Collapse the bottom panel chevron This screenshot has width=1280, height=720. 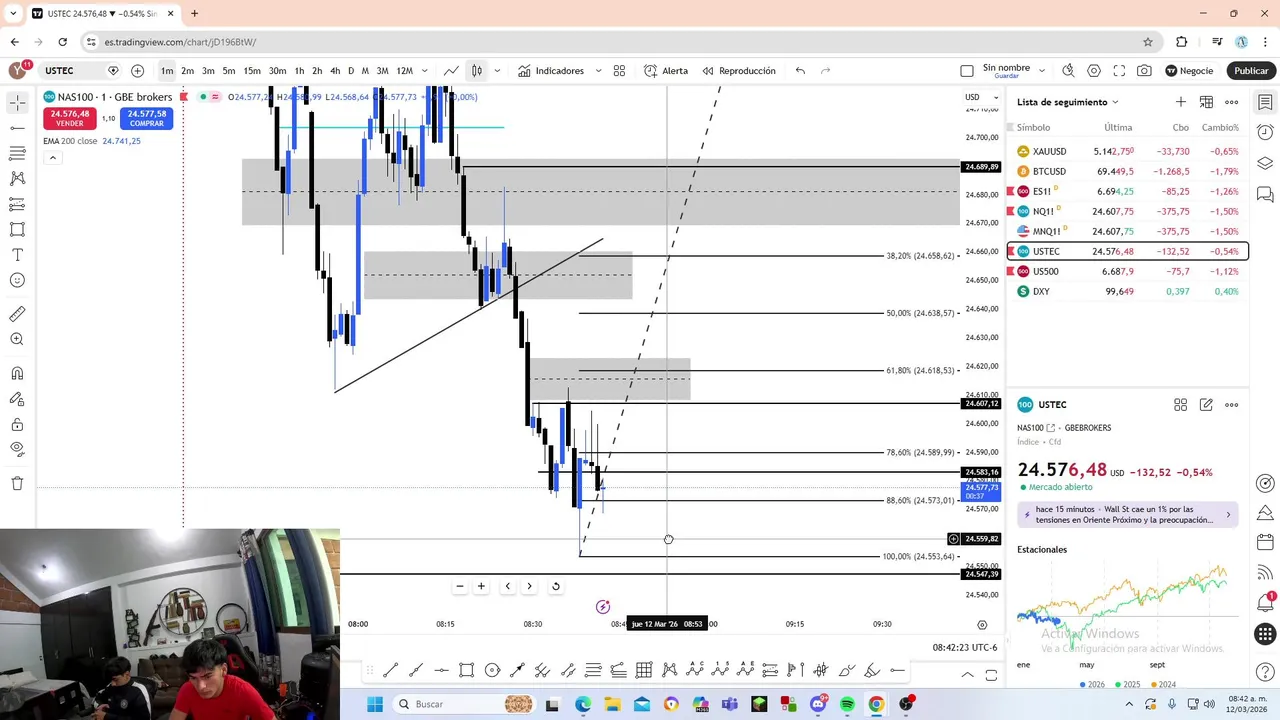click(967, 675)
